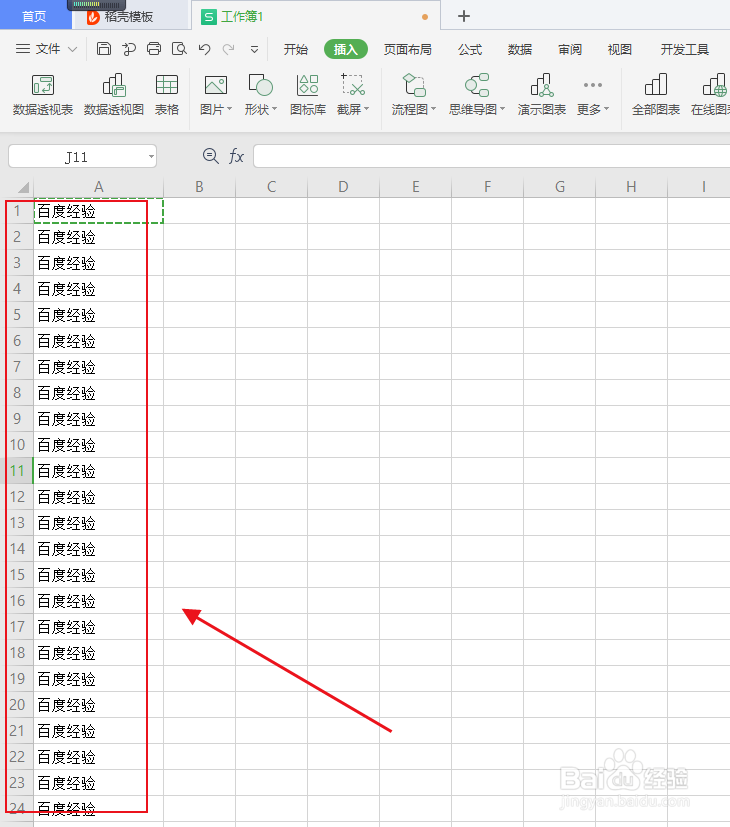Open the 图标库 icon library

pyautogui.click(x=308, y=95)
